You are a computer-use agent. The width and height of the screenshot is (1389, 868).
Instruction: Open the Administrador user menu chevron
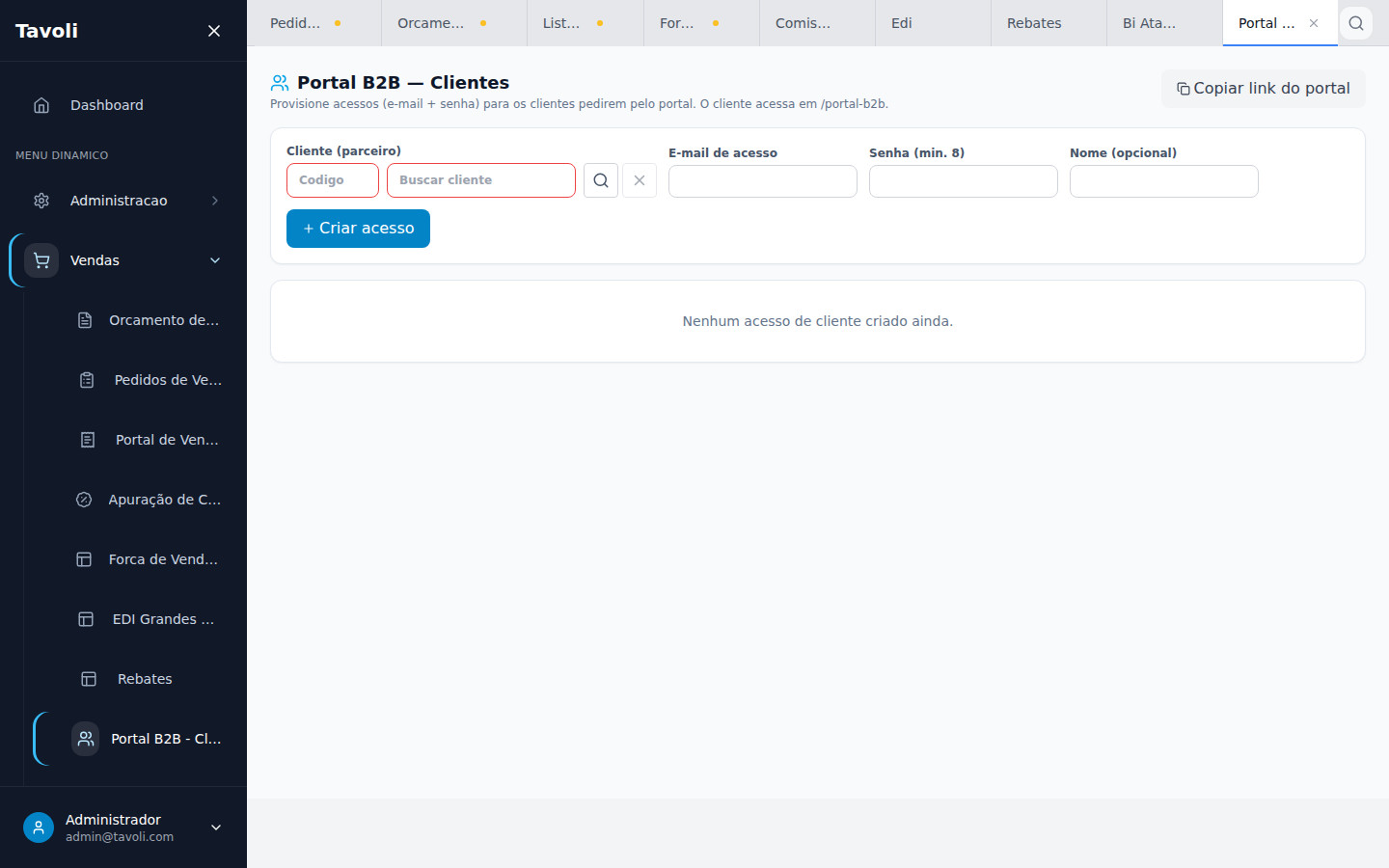tap(216, 827)
